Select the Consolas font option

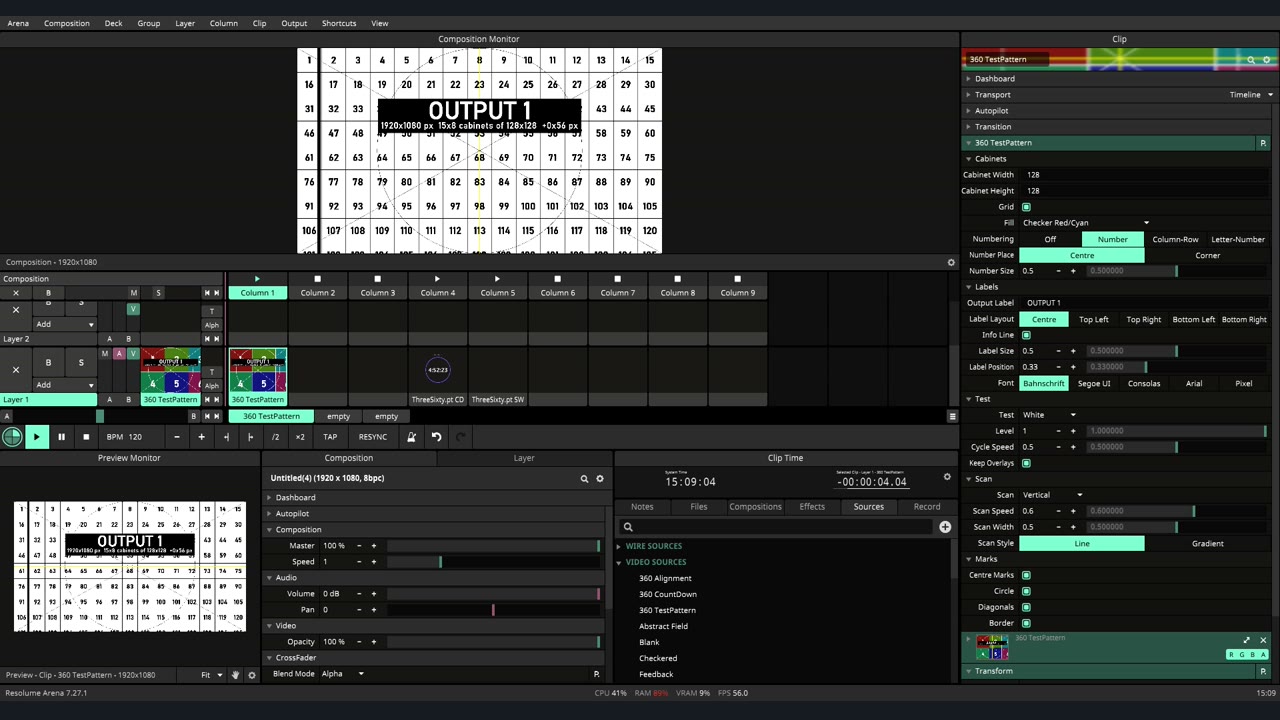coord(1144,383)
